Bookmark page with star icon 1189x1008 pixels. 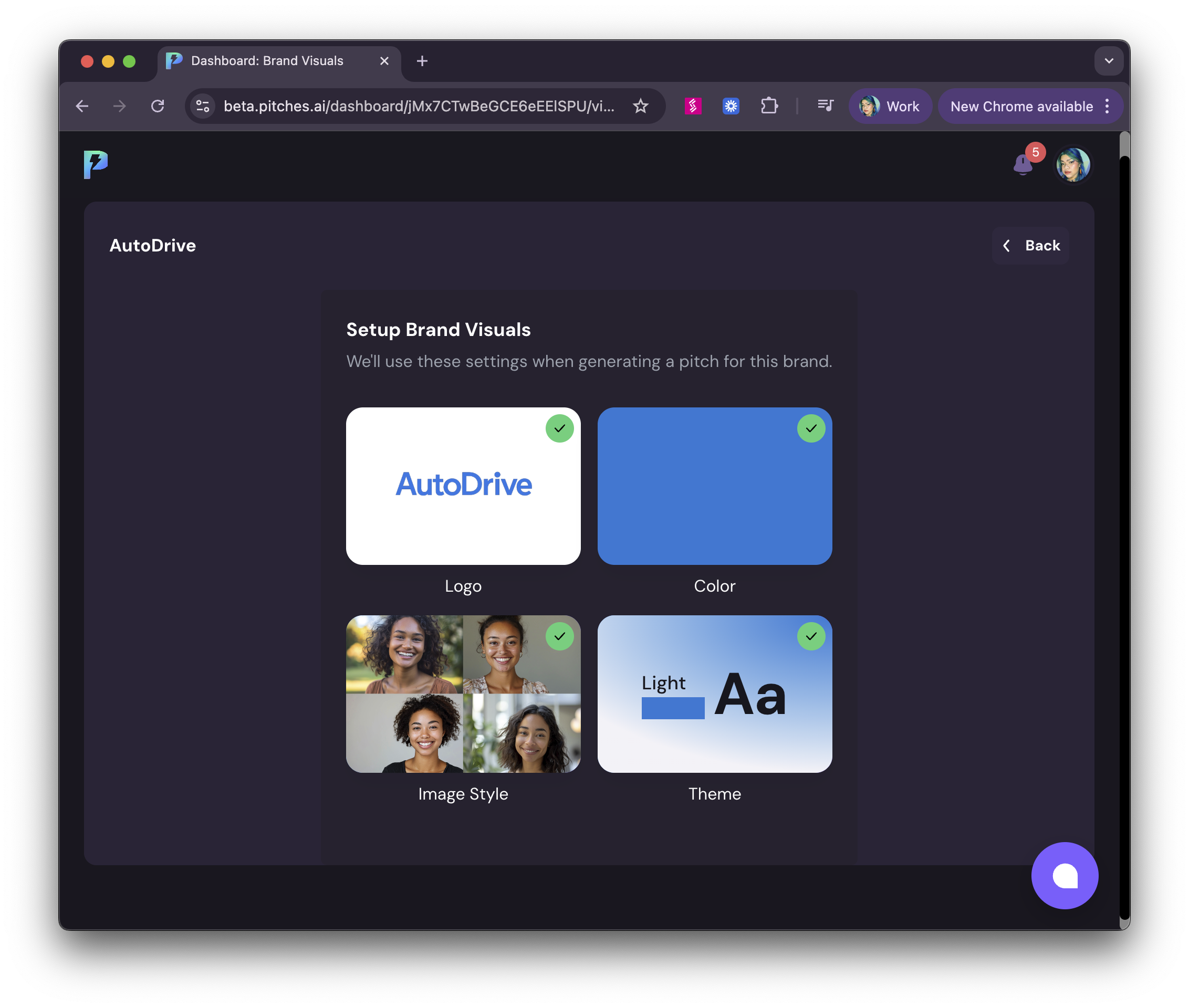pyautogui.click(x=641, y=106)
